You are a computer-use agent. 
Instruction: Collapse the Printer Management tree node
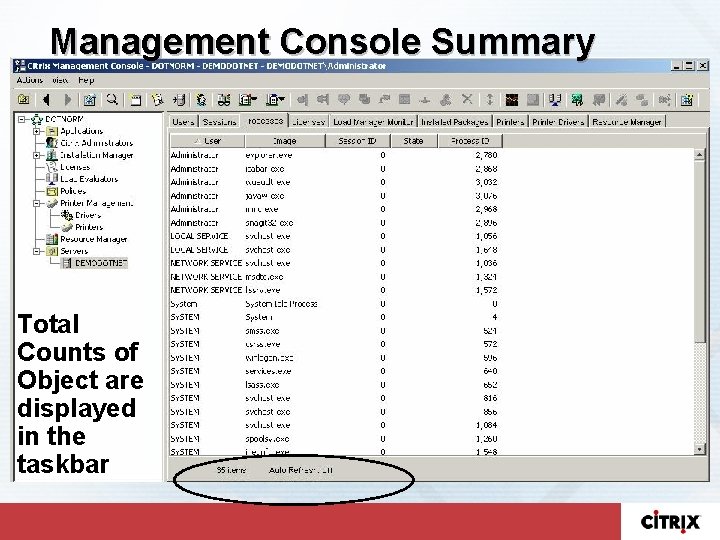(36, 203)
